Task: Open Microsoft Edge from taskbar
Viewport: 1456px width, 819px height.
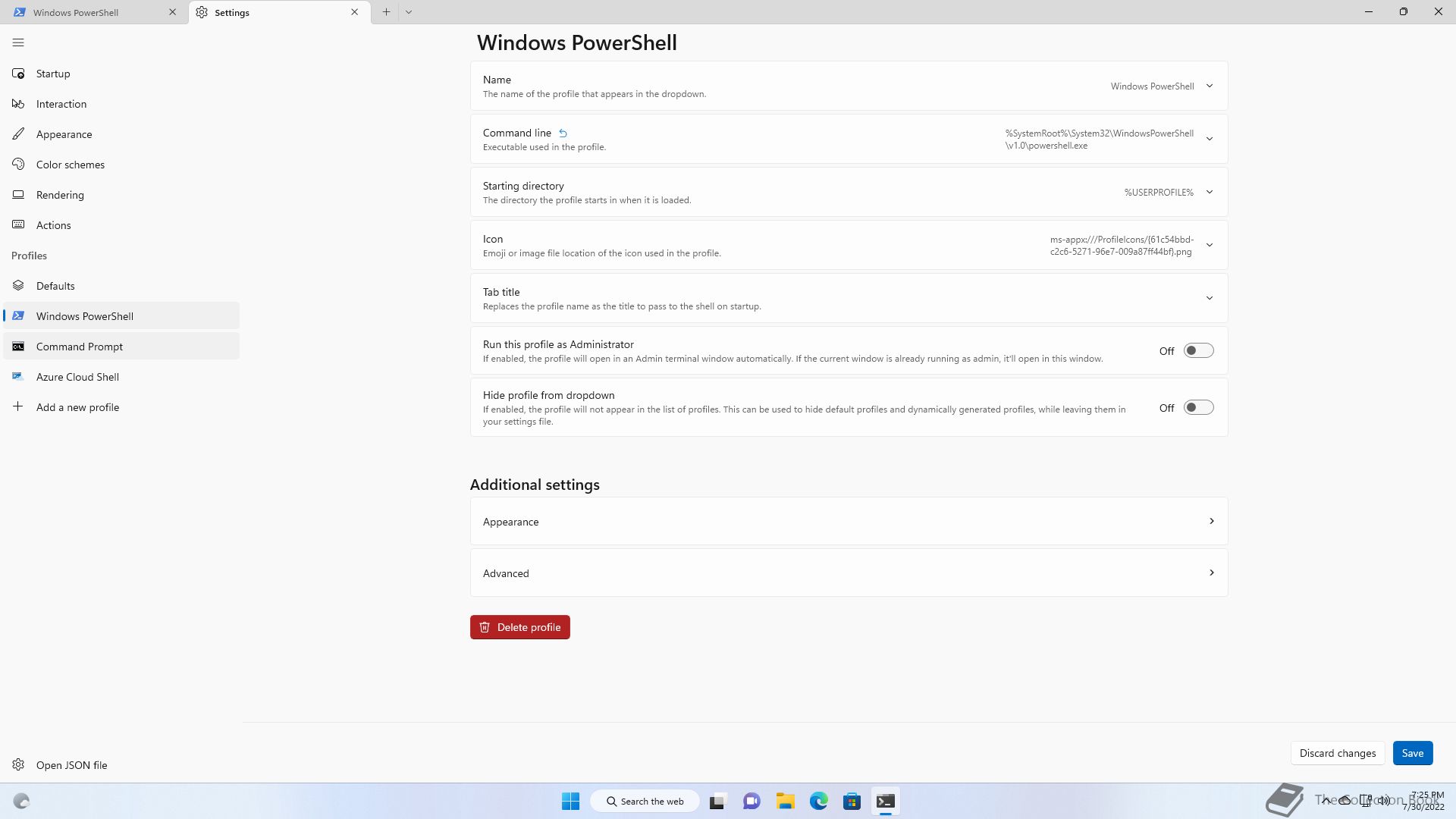Action: click(x=818, y=801)
